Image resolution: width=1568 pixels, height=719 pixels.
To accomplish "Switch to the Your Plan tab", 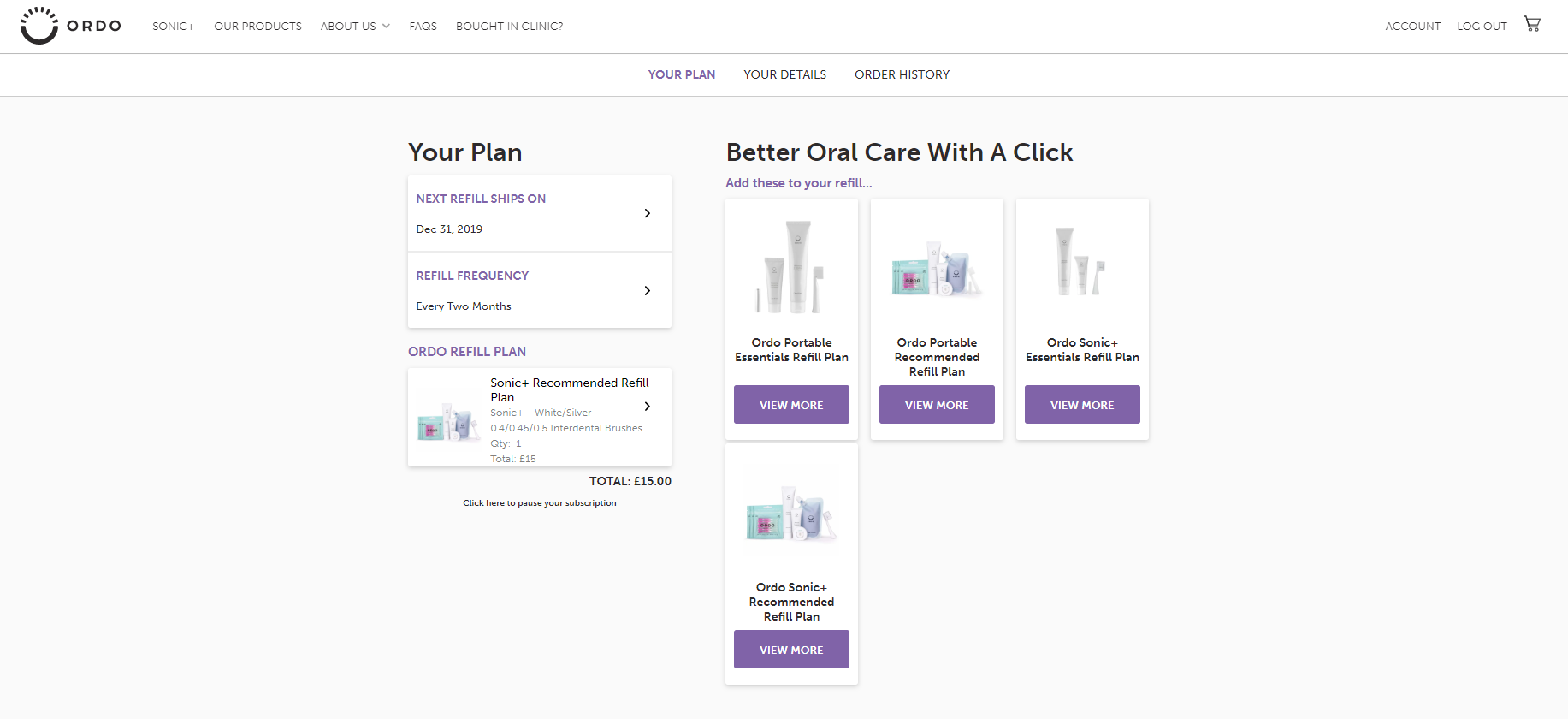I will 682,74.
